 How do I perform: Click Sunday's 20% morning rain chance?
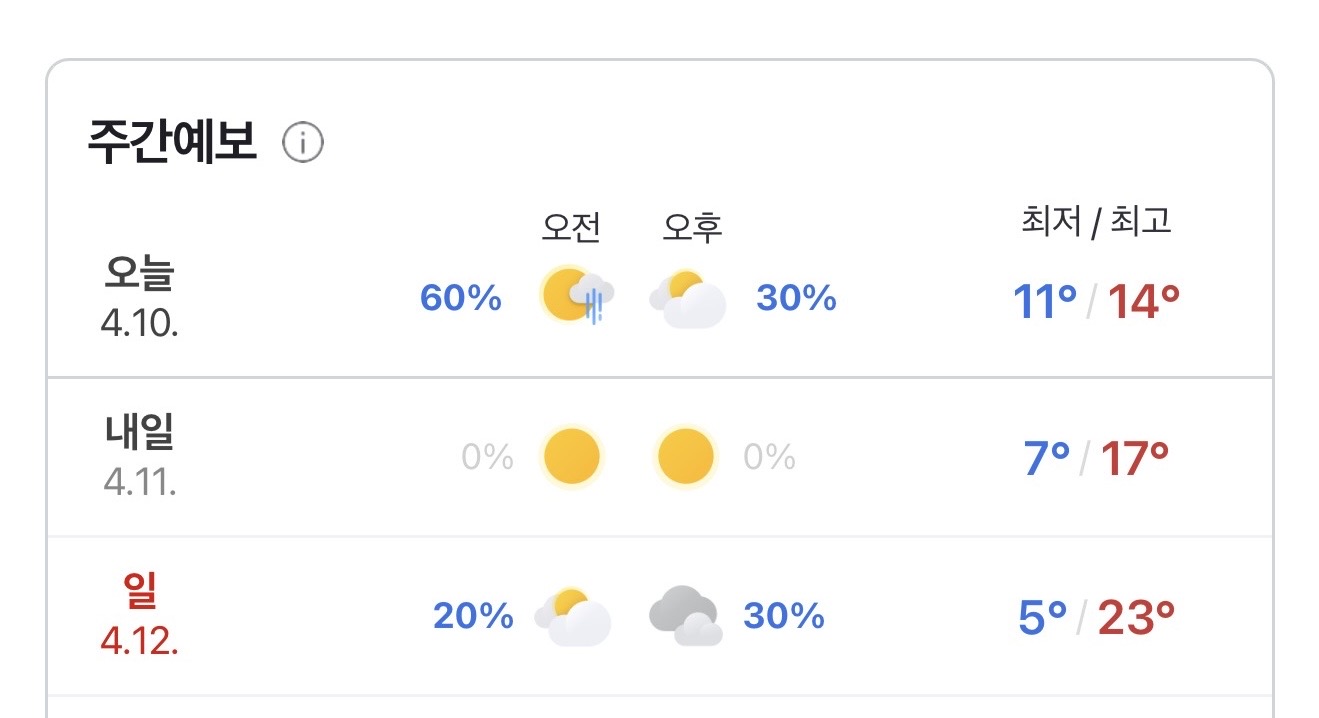pyautogui.click(x=473, y=617)
